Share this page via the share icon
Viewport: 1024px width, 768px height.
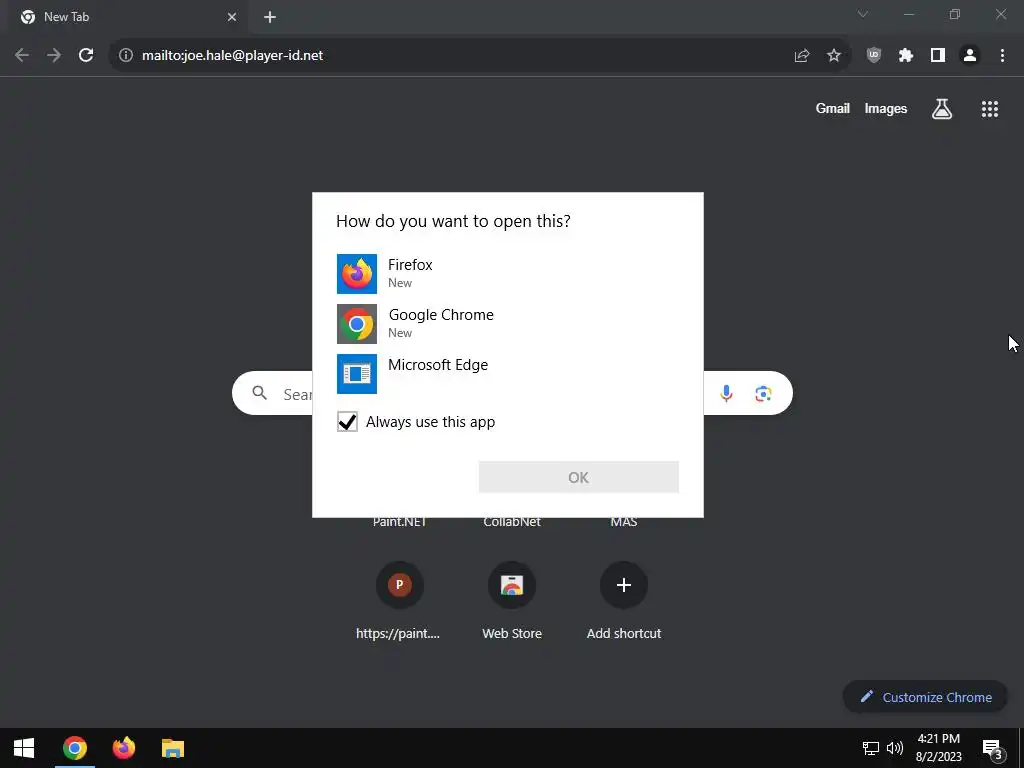802,56
